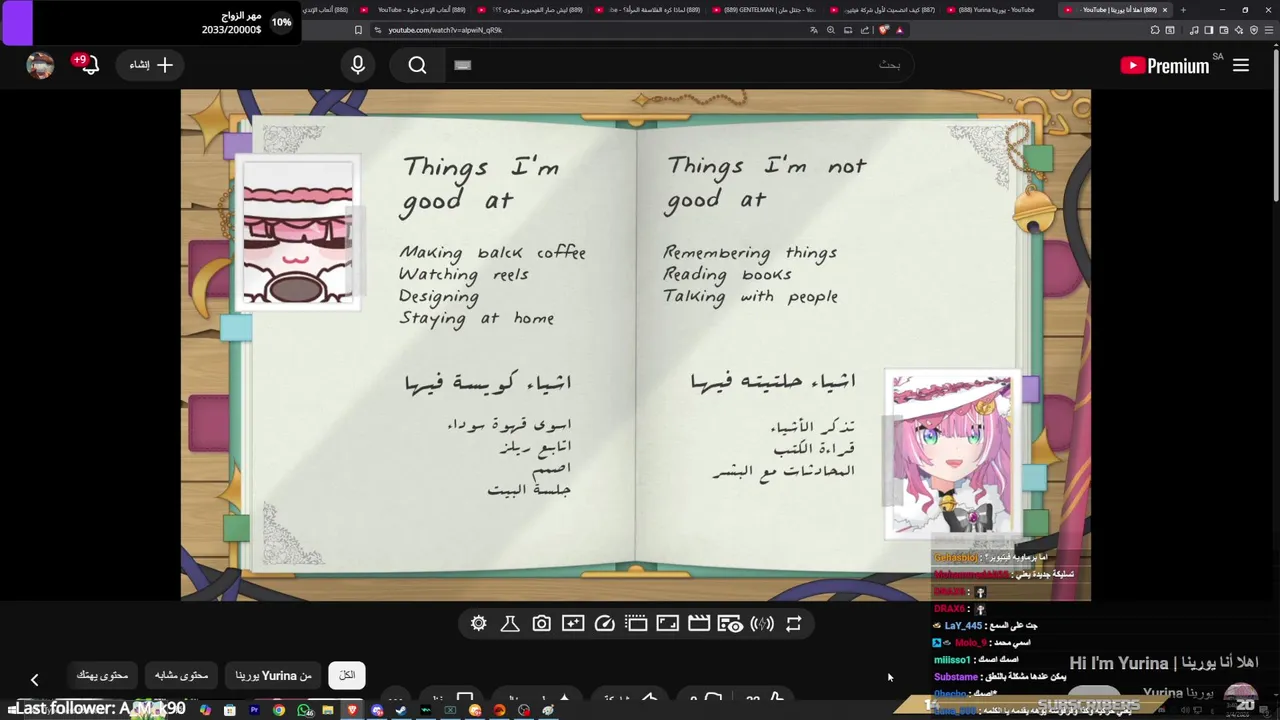Open the YouTube account avatar menu
This screenshot has height=720, width=1280.
[x=40, y=65]
